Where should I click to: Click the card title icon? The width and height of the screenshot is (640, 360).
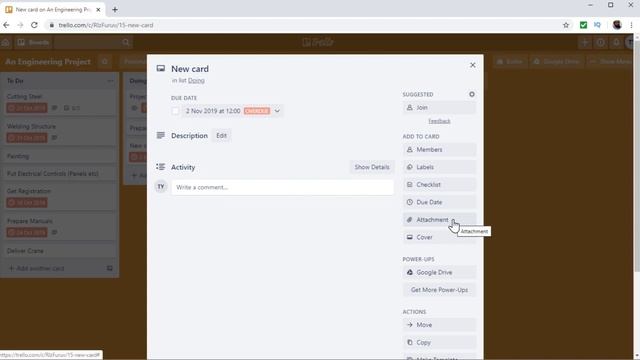tap(161, 69)
